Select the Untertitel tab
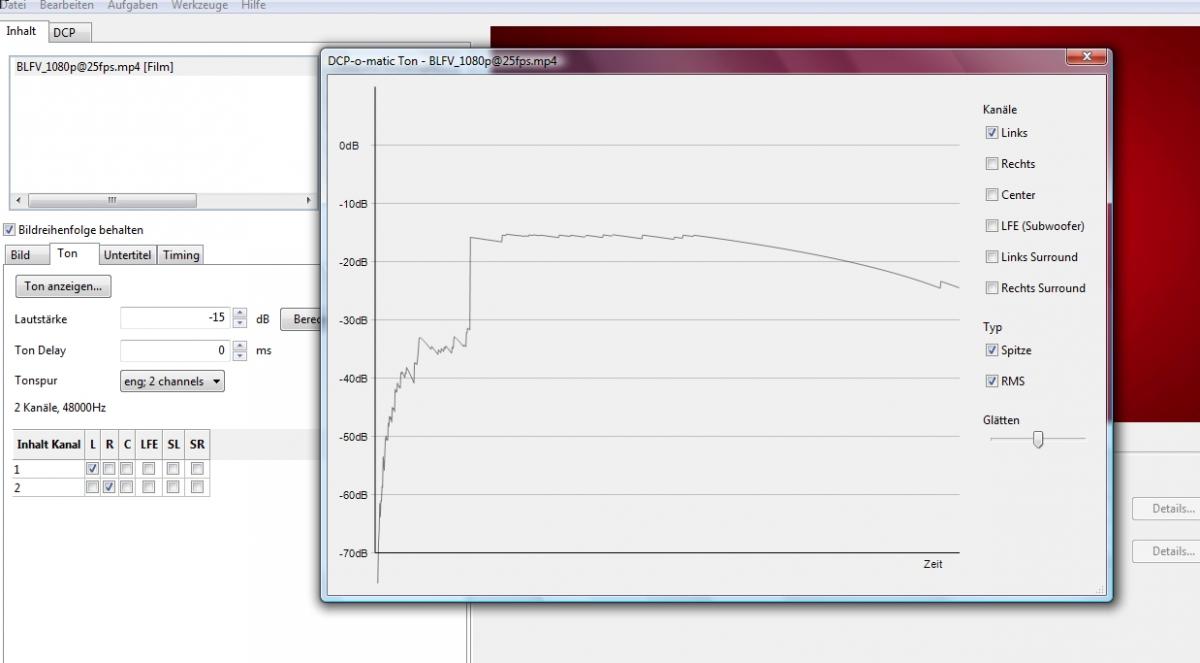This screenshot has height=663, width=1200. point(127,255)
